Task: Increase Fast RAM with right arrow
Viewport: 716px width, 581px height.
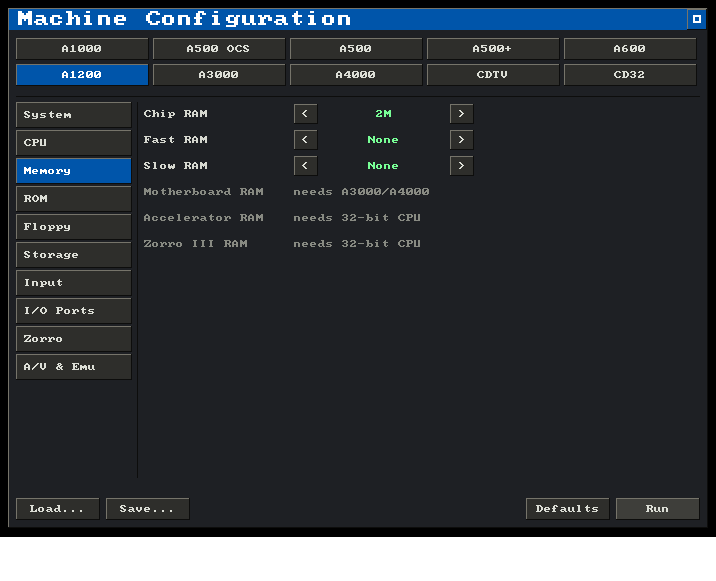Action: coord(462,140)
